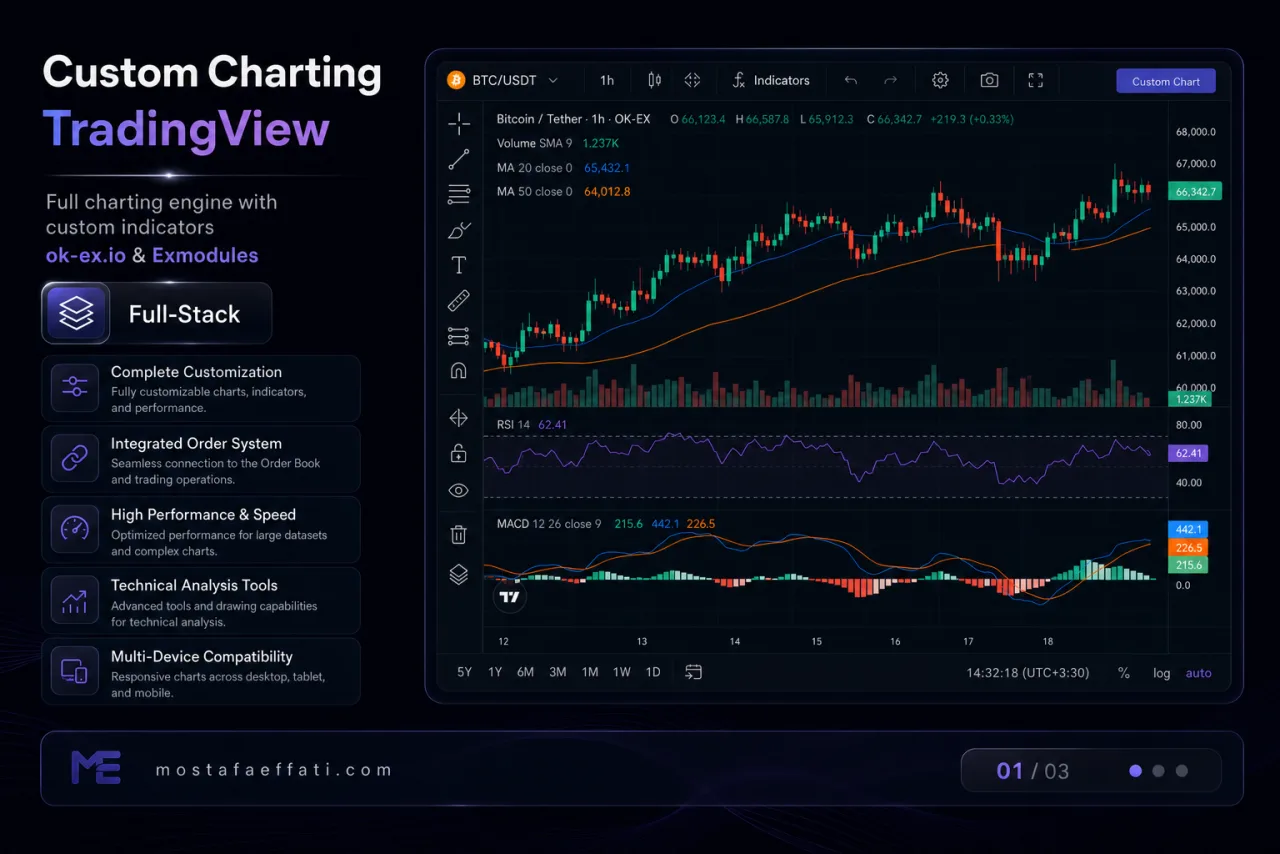Viewport: 1280px width, 854px height.
Task: Select the 1D date range
Action: (x=653, y=672)
